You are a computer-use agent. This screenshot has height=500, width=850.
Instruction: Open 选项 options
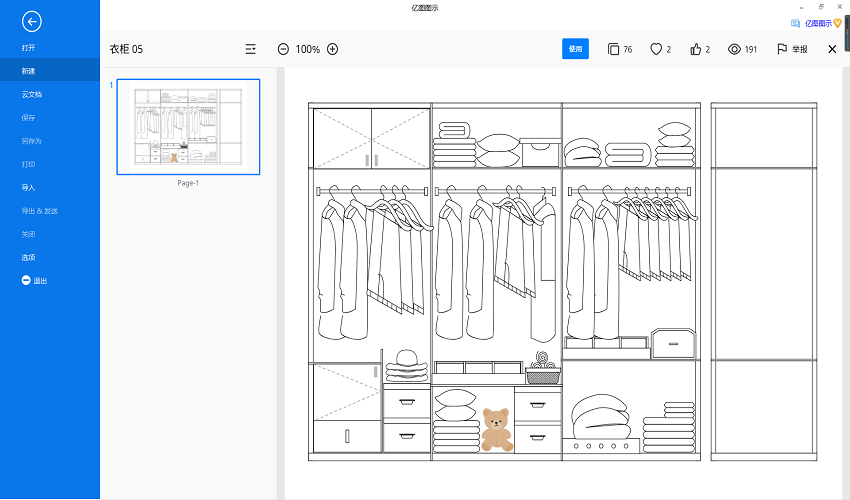(29, 258)
